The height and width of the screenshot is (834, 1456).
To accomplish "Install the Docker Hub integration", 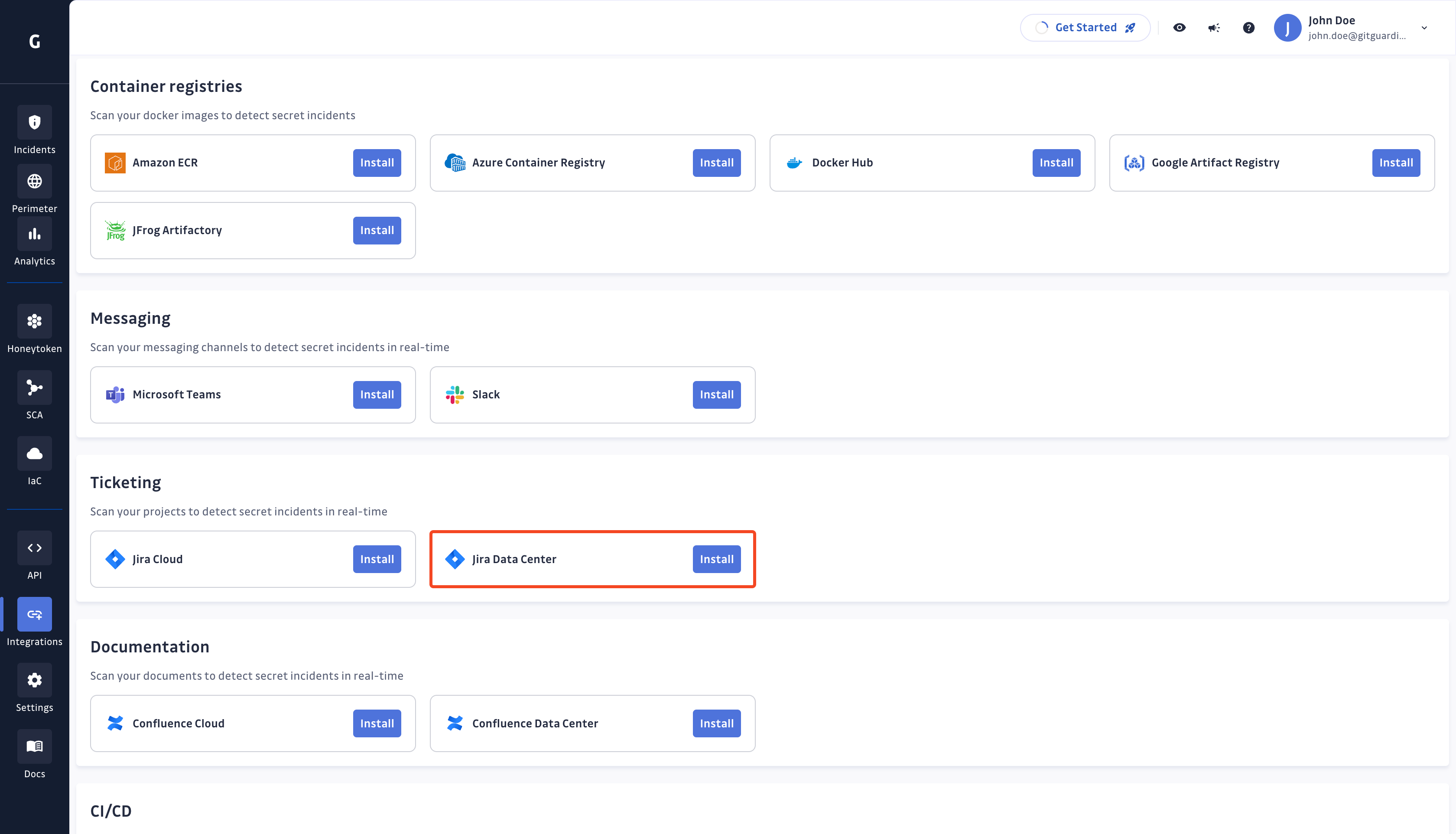I will coord(1056,163).
